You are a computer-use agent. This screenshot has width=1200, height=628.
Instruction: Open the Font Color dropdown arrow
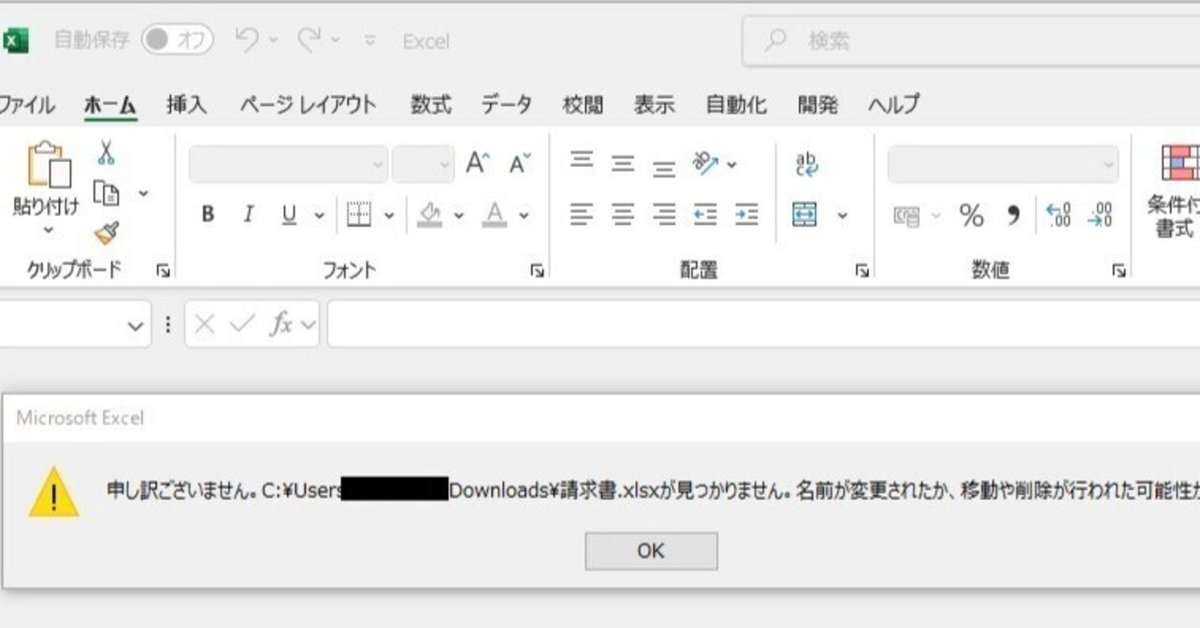coord(523,214)
